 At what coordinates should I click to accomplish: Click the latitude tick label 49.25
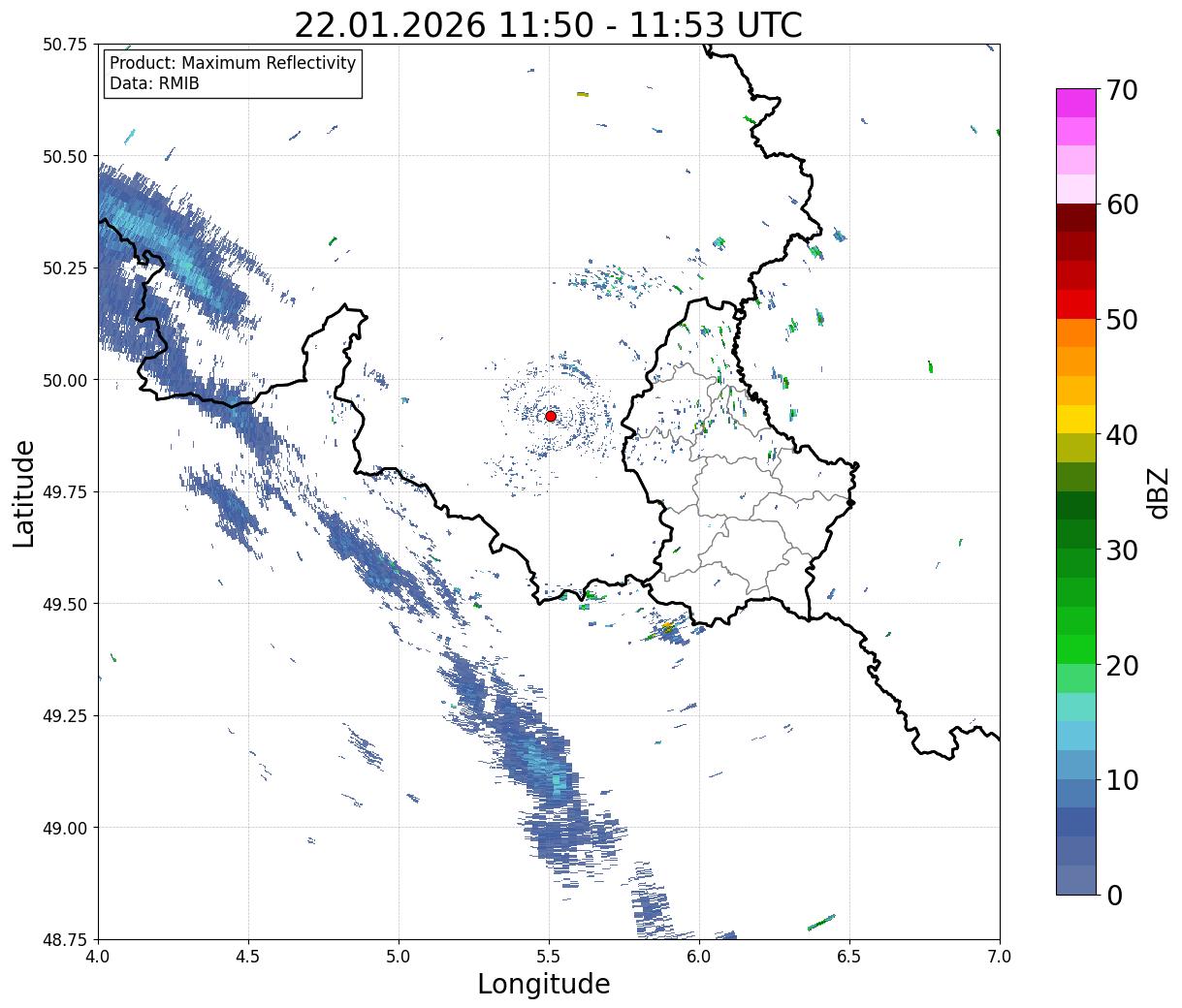click(65, 716)
